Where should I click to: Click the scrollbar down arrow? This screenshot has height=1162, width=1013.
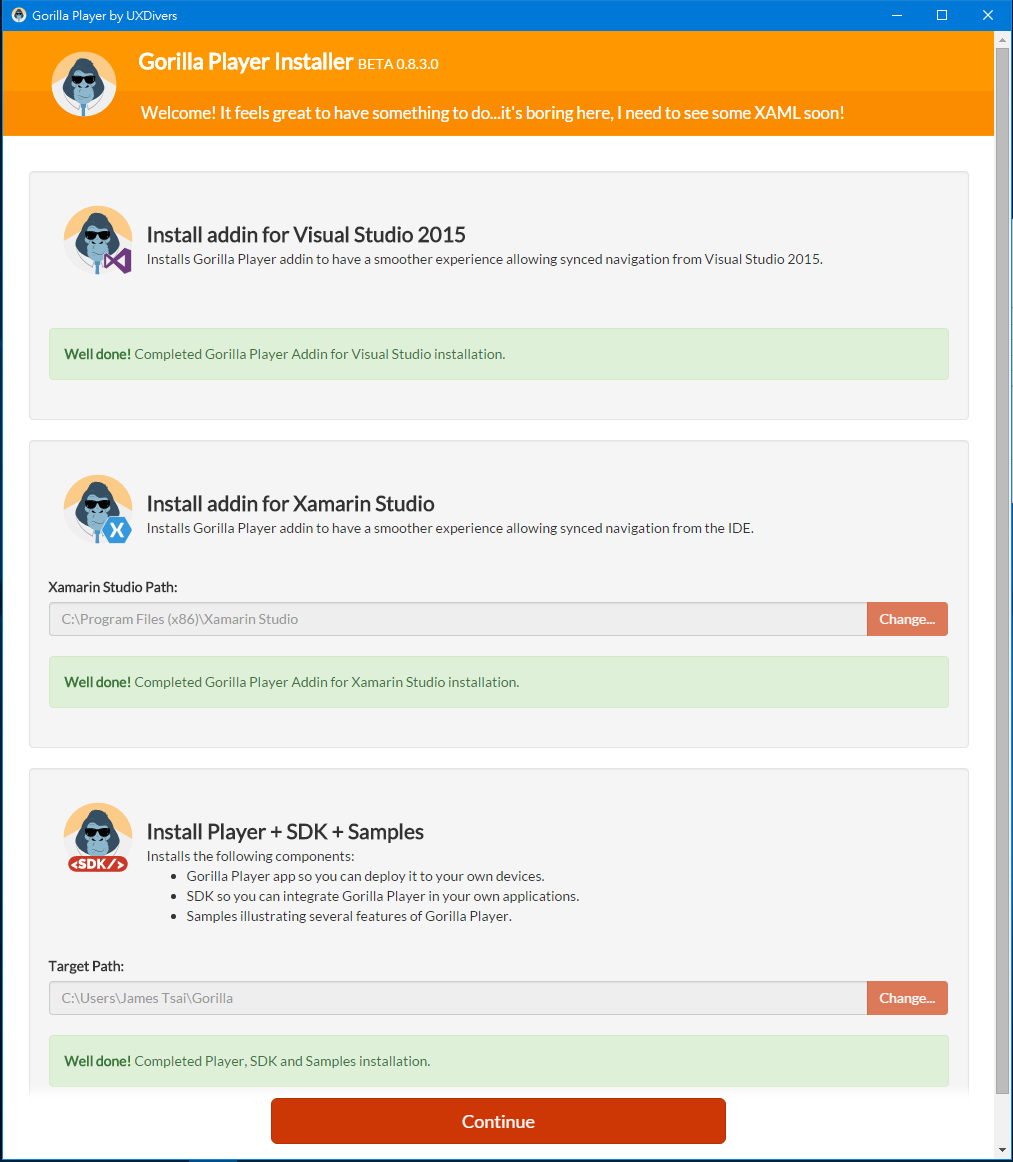pyautogui.click(x=1002, y=1151)
